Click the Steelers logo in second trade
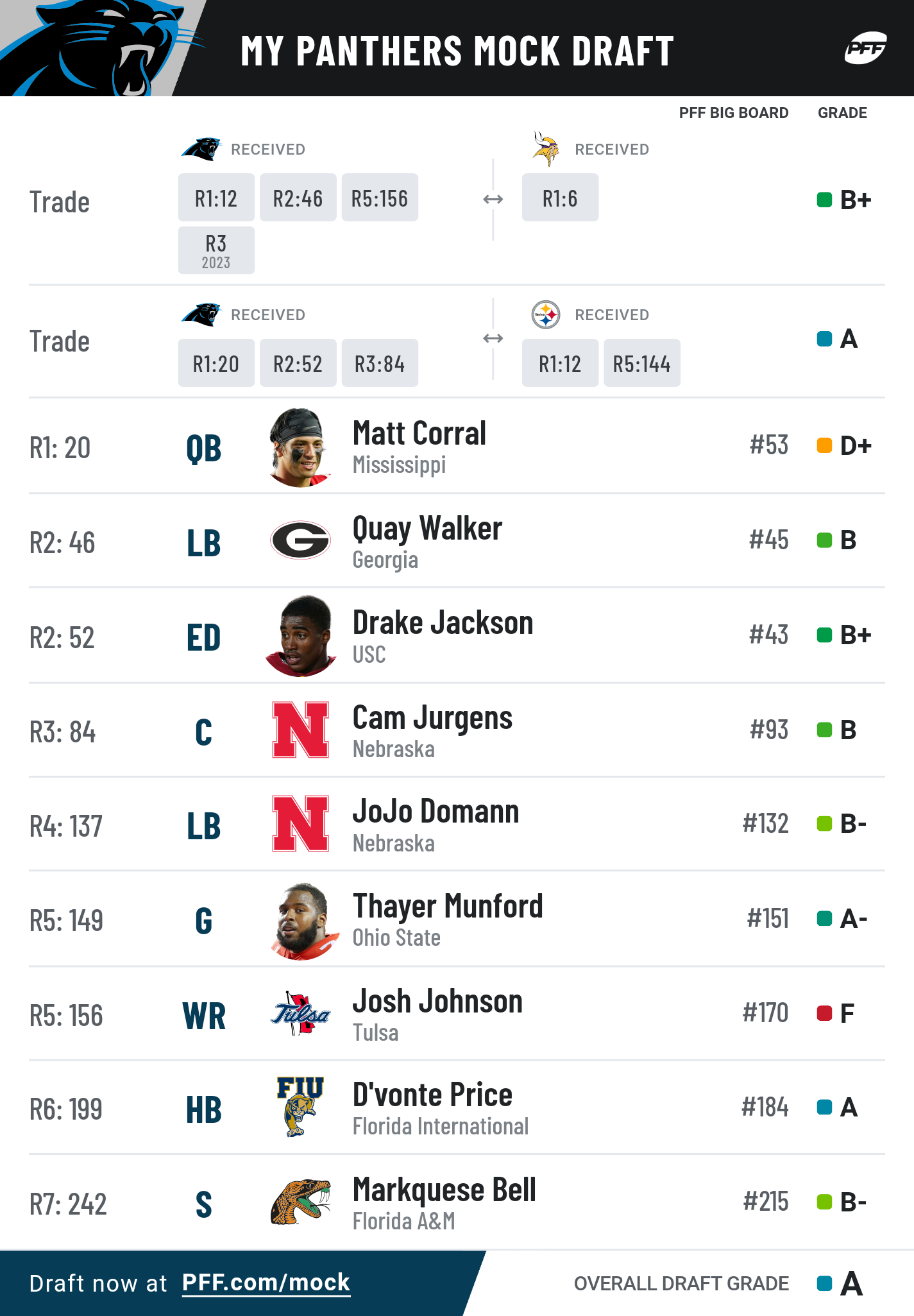Image resolution: width=914 pixels, height=1316 pixels. click(x=546, y=314)
